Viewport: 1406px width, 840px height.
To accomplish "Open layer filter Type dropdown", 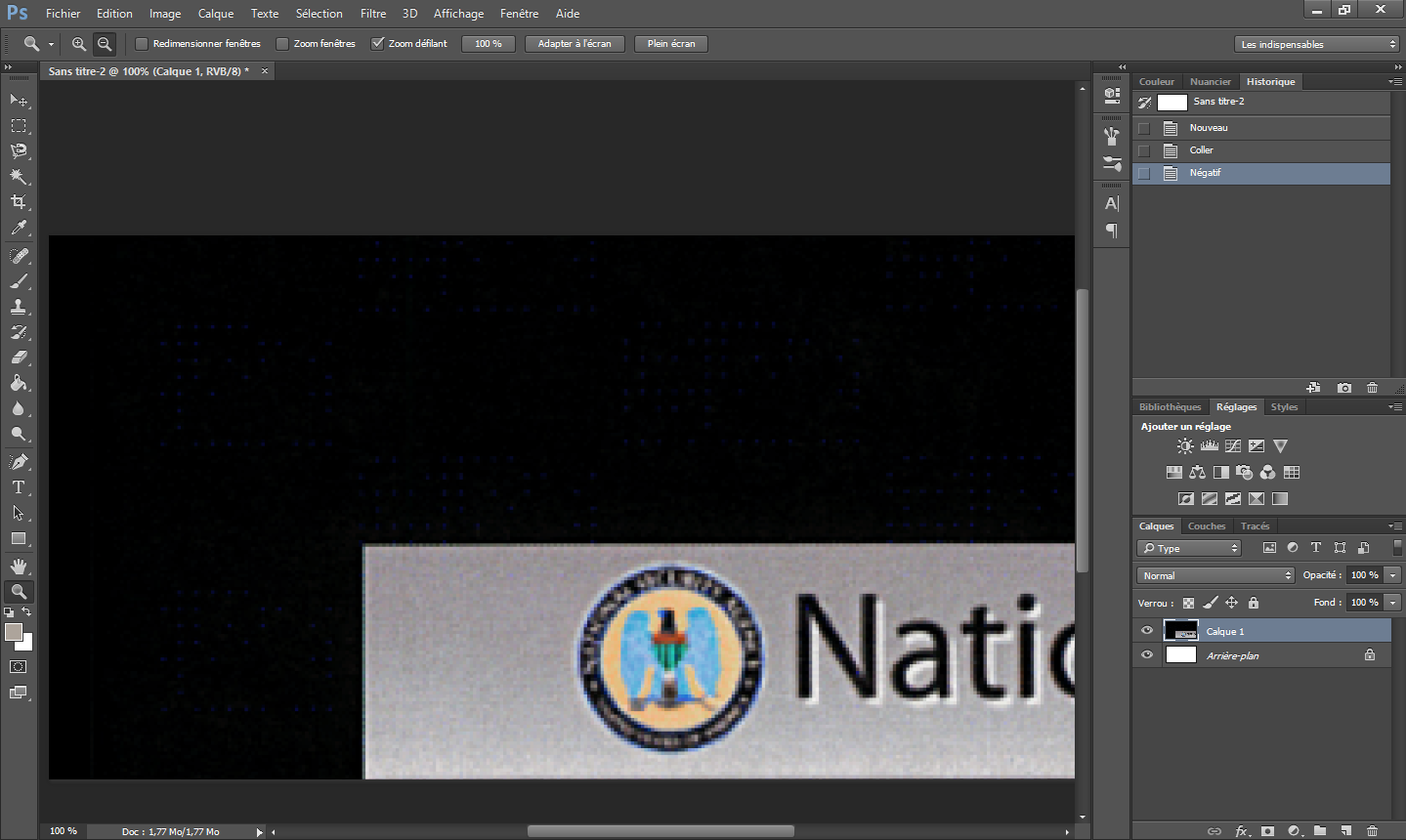I will point(1189,548).
